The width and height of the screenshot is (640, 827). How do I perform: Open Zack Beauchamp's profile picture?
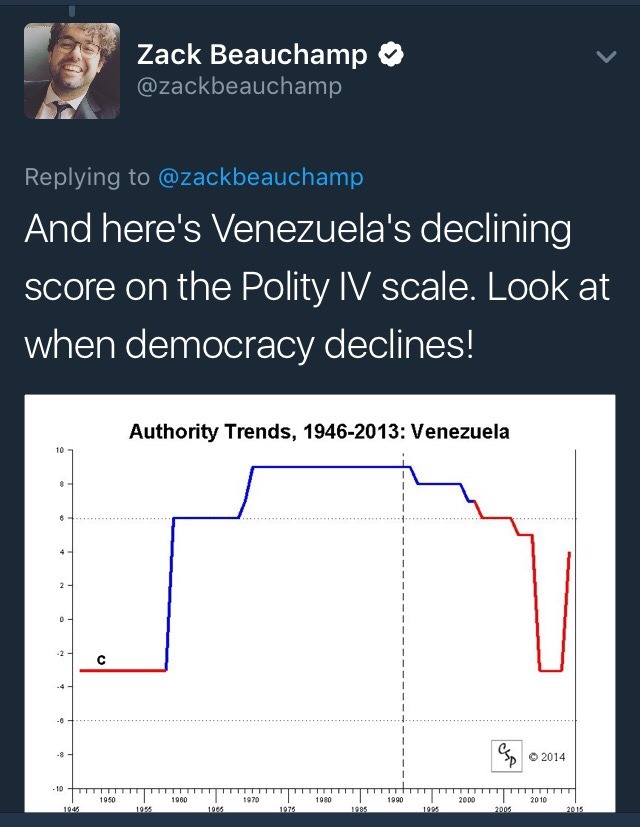[x=71, y=70]
